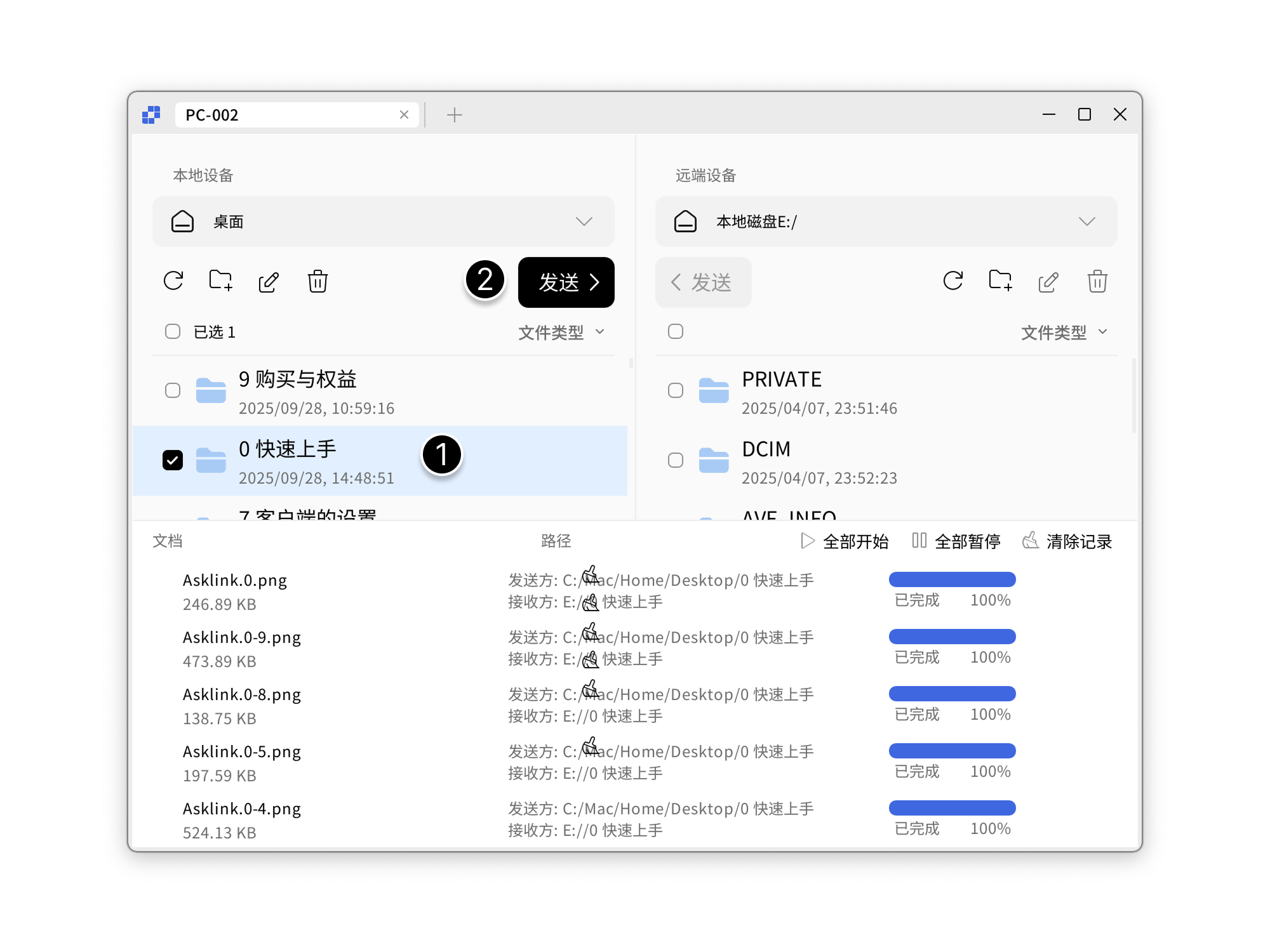Viewport: 1270px width, 952px height.
Task: Refresh the local device file list
Action: tap(173, 281)
